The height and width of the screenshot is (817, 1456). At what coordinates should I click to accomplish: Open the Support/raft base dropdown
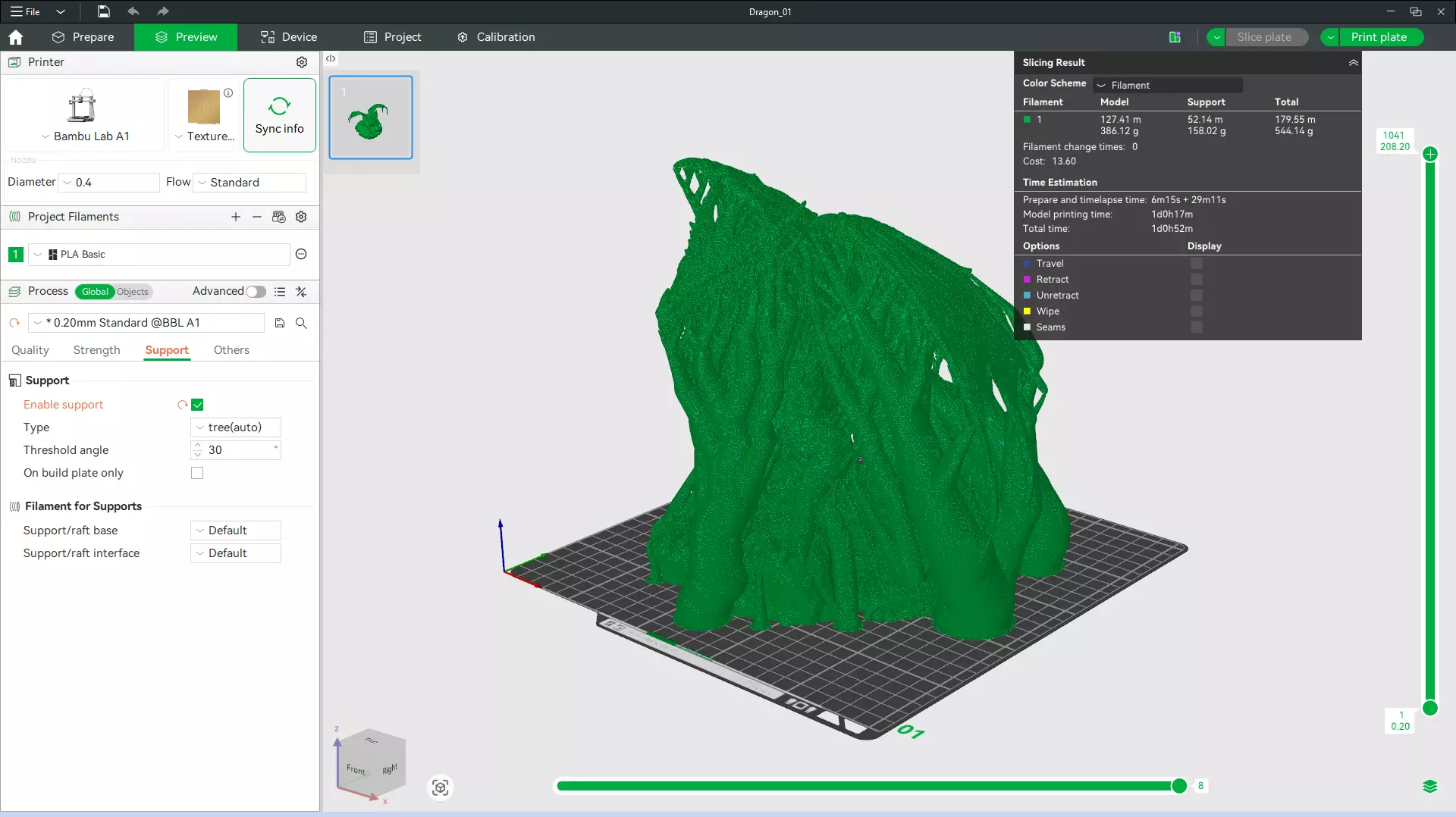tap(236, 531)
